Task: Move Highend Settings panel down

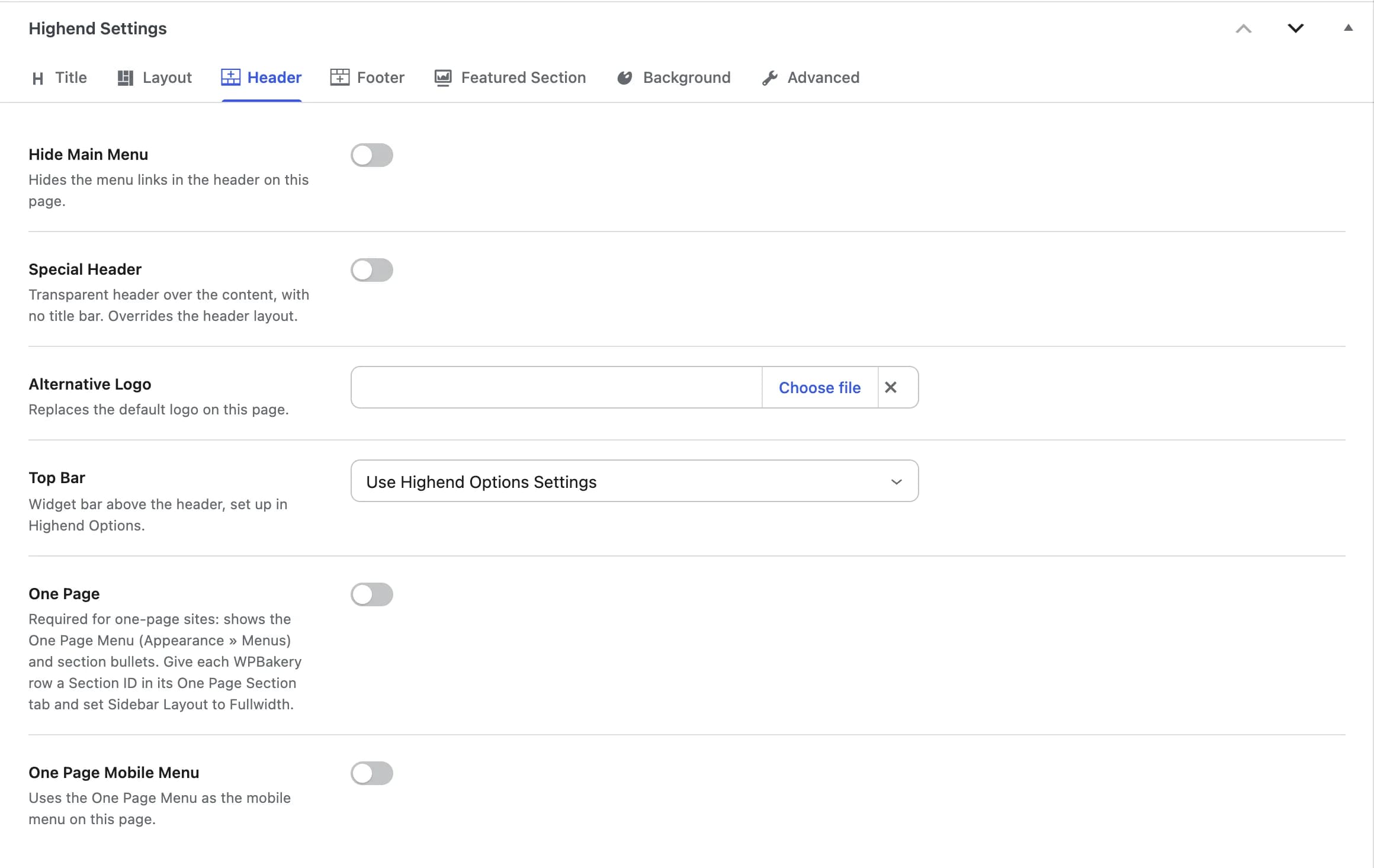Action: (1296, 28)
